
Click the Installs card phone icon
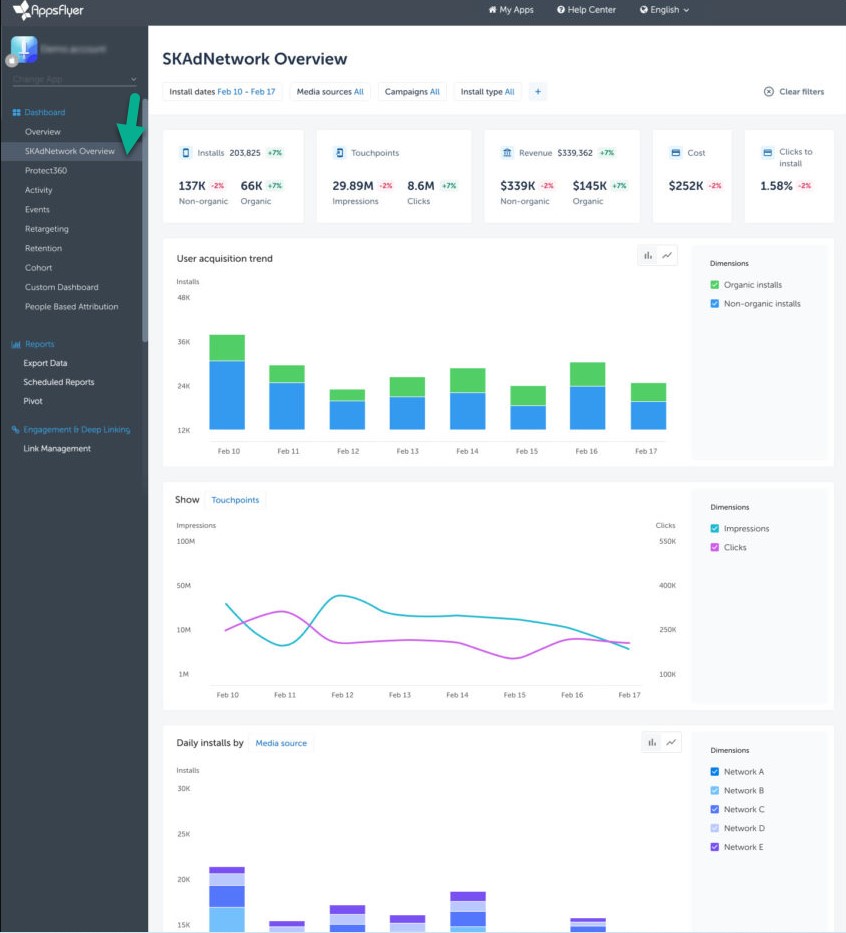coord(185,153)
